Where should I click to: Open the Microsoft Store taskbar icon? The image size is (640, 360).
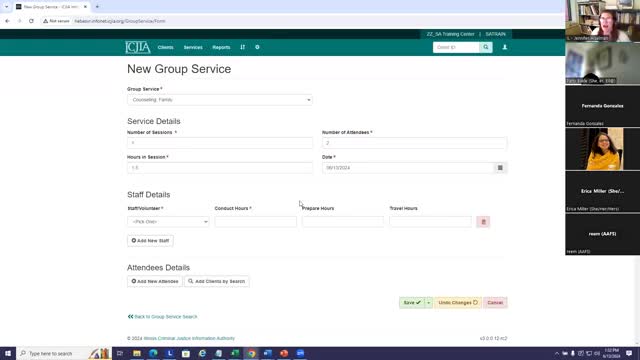[186, 353]
